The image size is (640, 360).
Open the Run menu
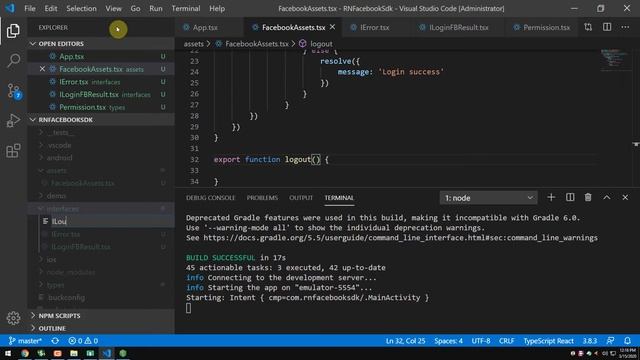pyautogui.click(x=156, y=8)
